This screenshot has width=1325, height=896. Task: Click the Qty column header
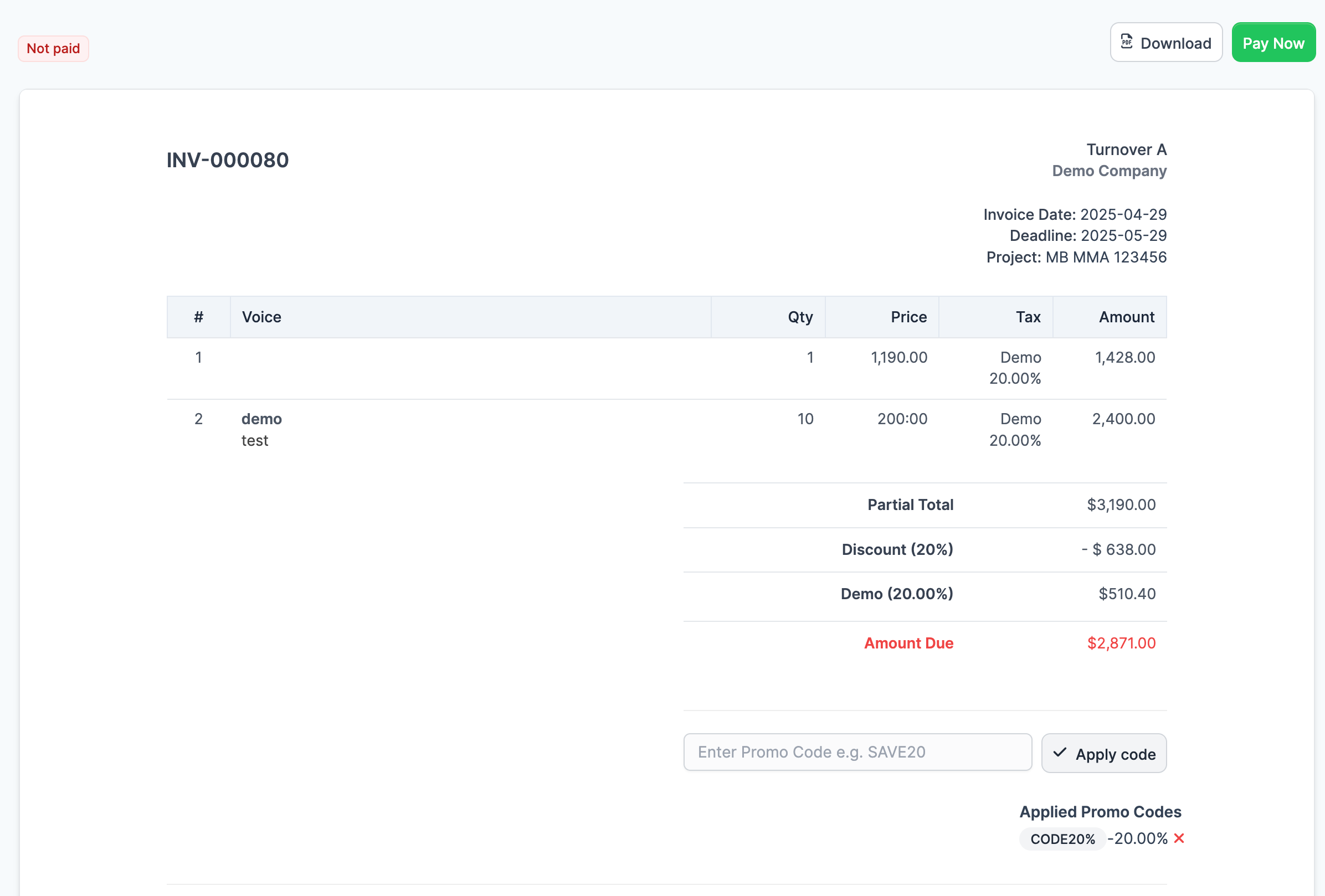coord(800,317)
